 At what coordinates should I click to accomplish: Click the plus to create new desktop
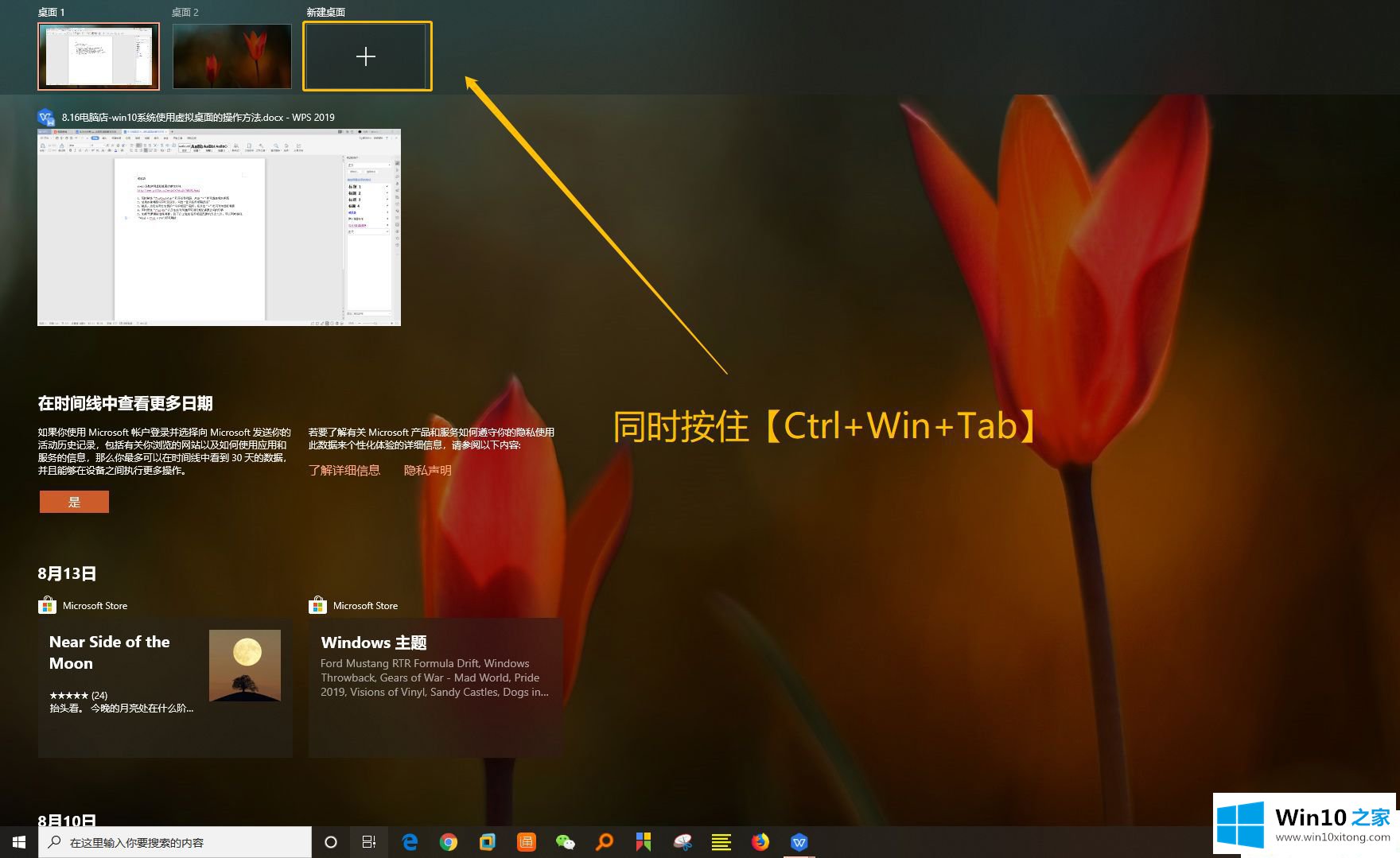tap(367, 56)
